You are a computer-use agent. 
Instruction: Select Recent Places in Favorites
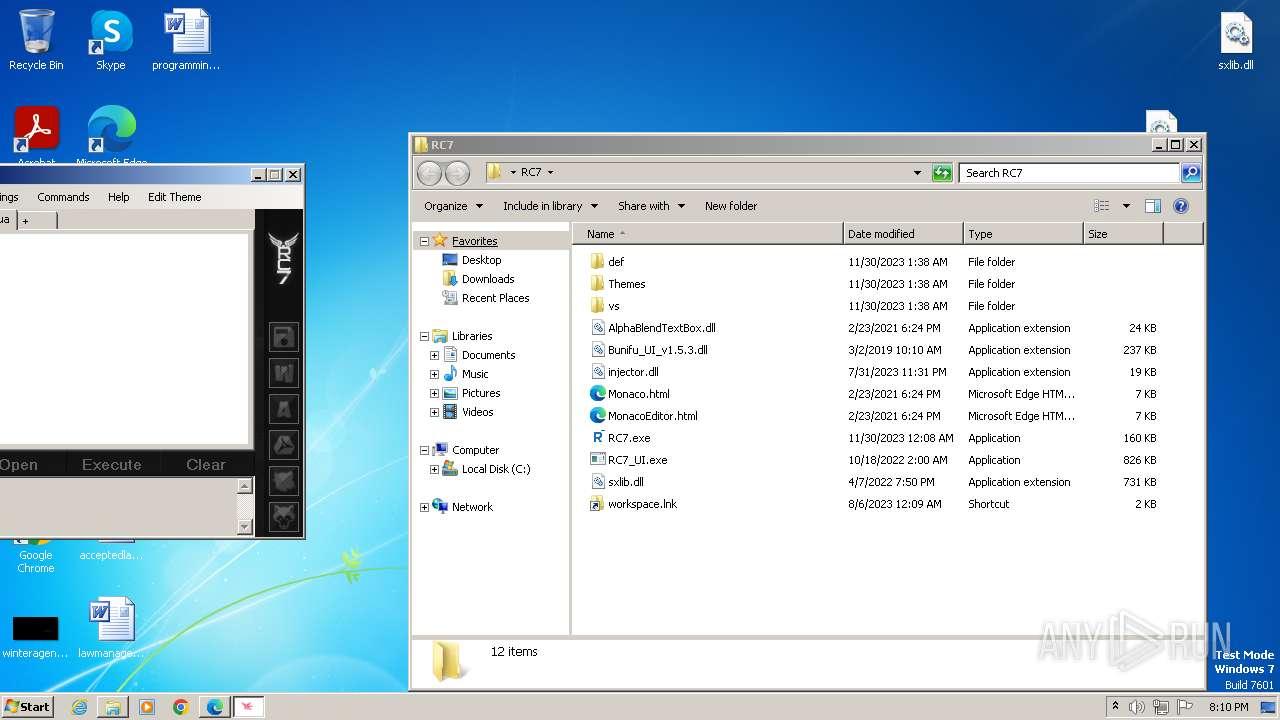[495, 298]
